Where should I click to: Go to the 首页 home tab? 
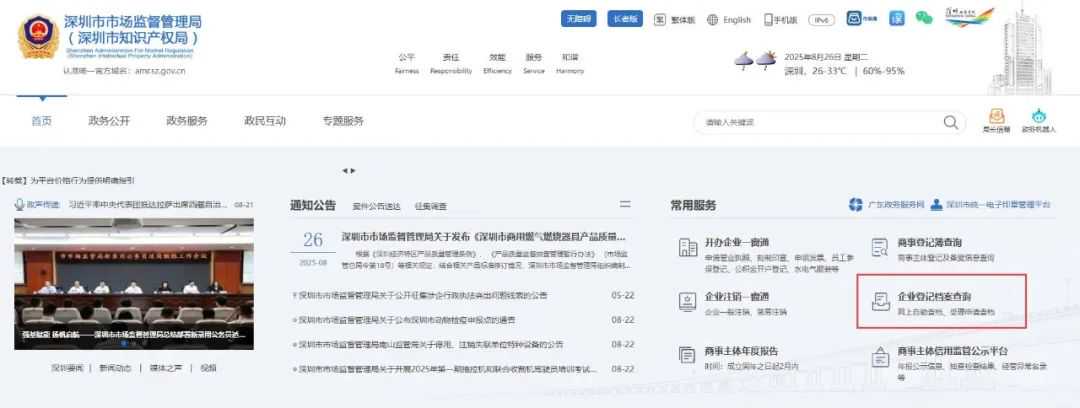coord(41,121)
